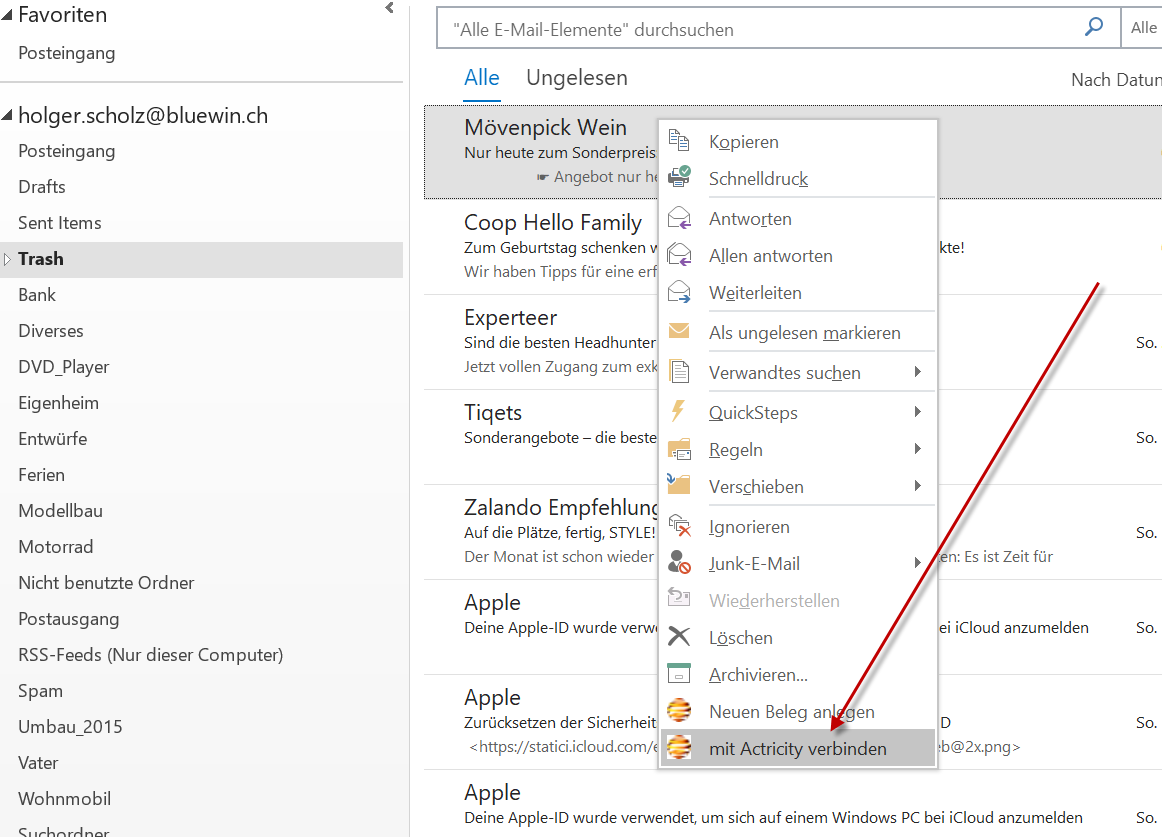Select the Coop Hello Family email
This screenshot has width=1162, height=837.
coord(541,247)
